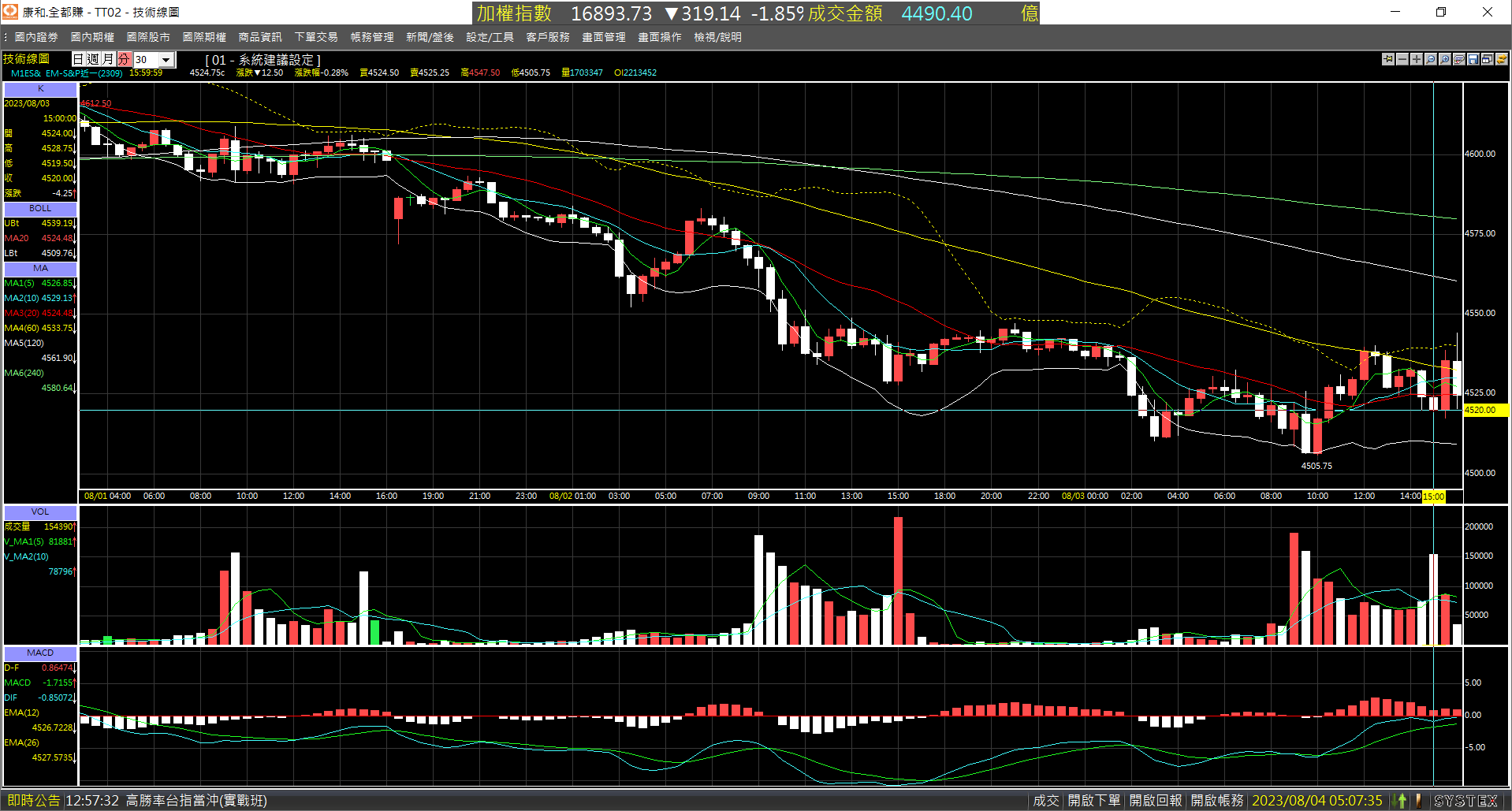Click the 4505.75 low price label on chart
The height and width of the screenshot is (811, 1512).
point(1316,466)
